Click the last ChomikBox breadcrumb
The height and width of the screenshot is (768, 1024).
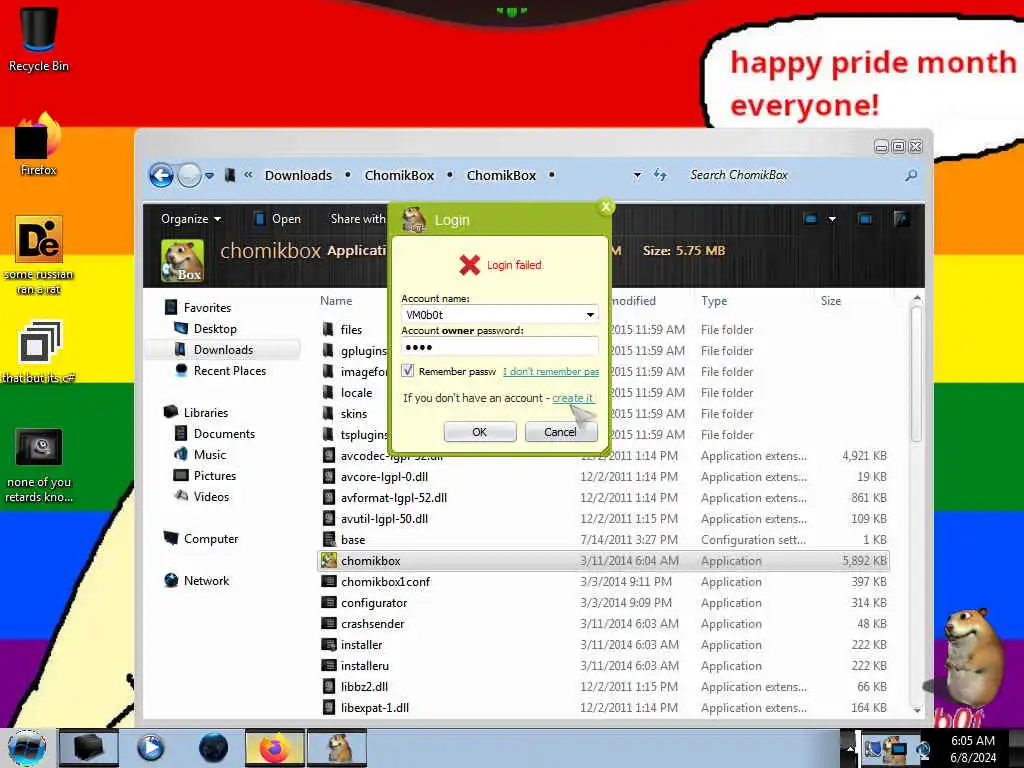pos(501,175)
